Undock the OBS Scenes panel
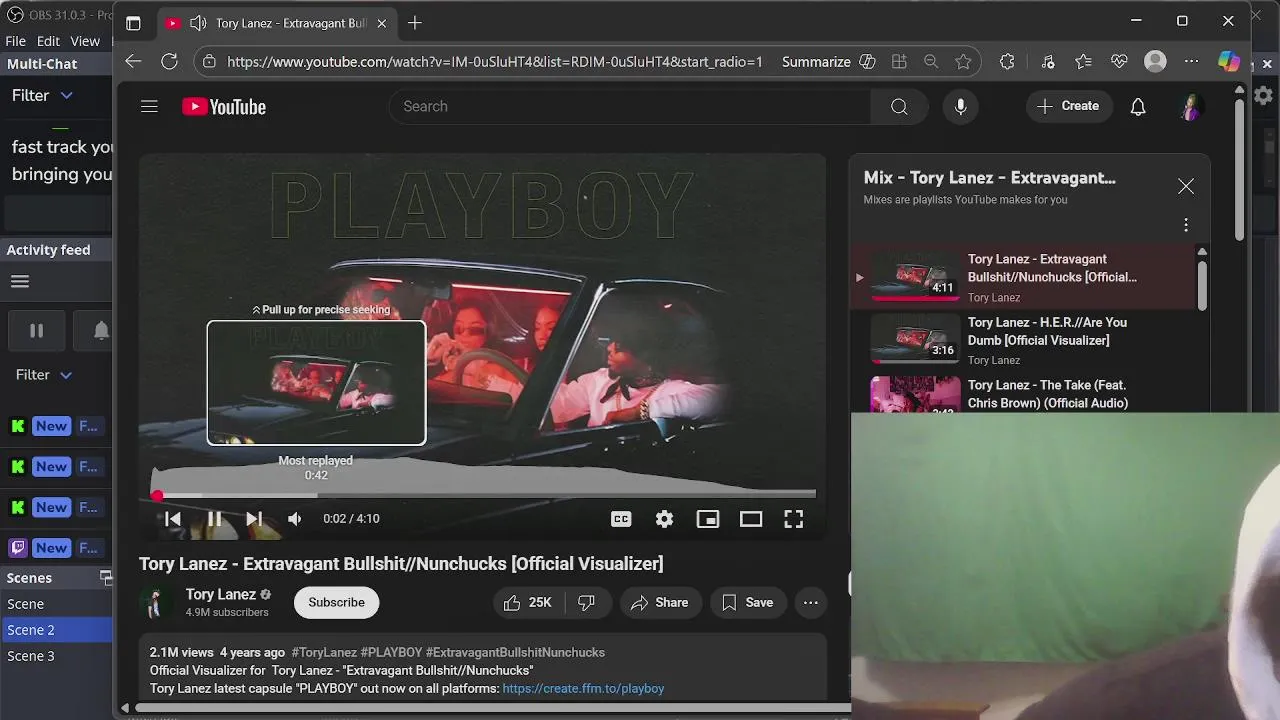The image size is (1280, 720). (x=105, y=578)
